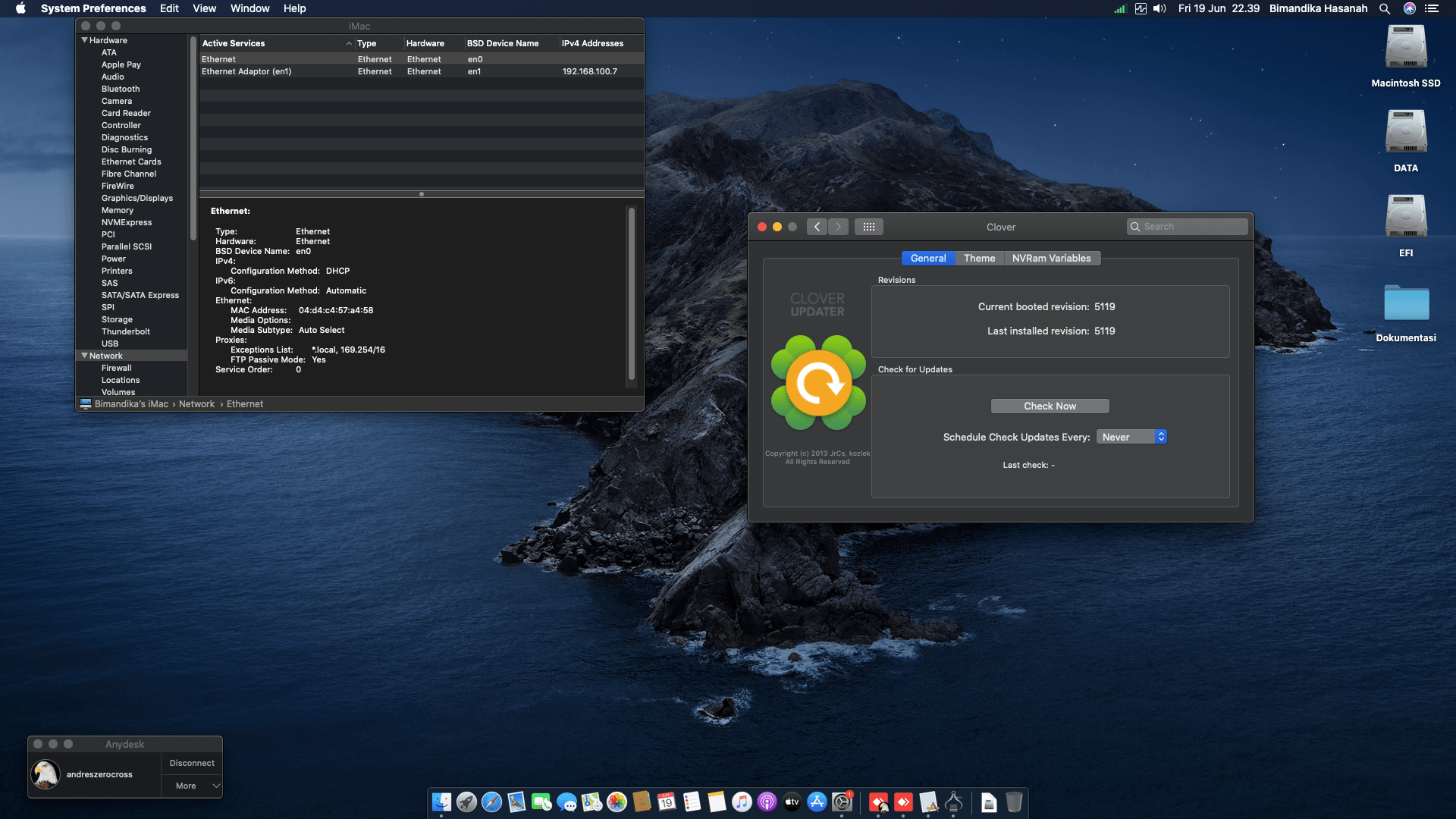Select NVMExpress in the sidebar

point(127,222)
